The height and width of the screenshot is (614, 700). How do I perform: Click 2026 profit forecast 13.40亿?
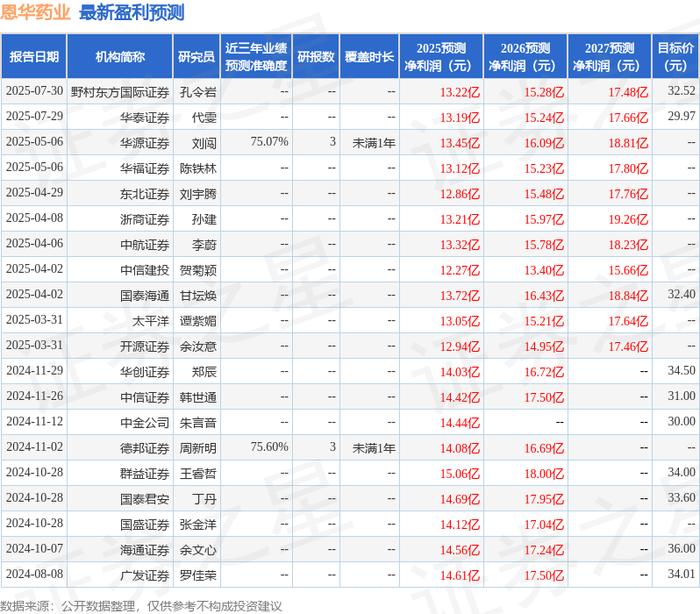click(544, 271)
